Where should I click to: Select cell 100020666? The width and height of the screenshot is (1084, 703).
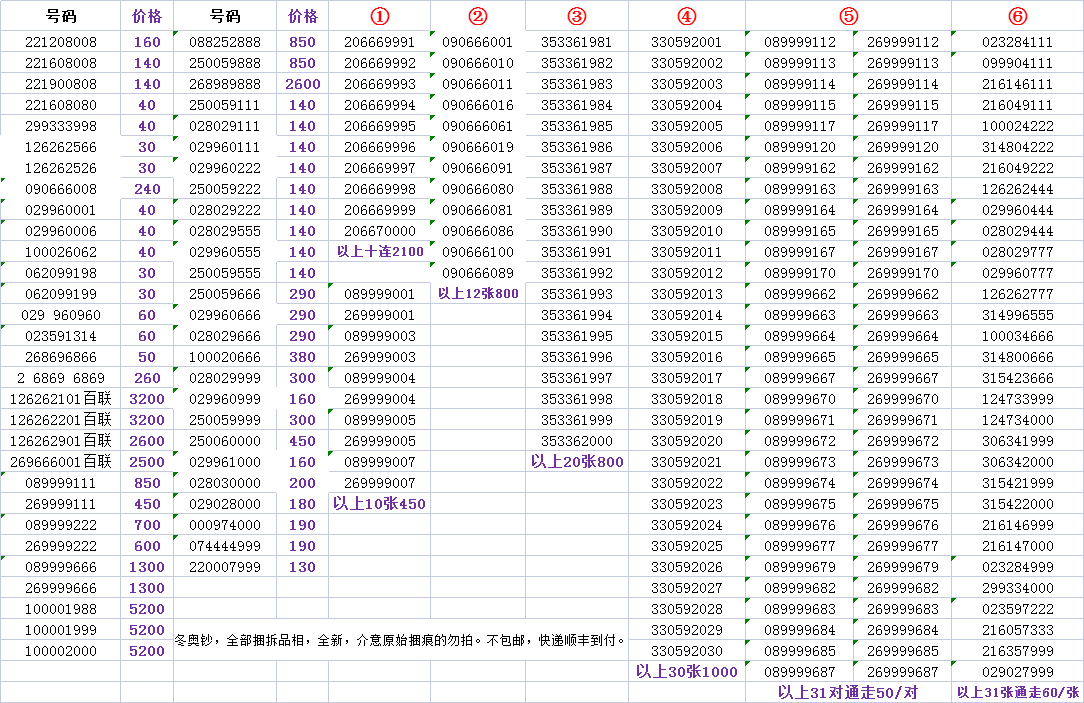225,357
